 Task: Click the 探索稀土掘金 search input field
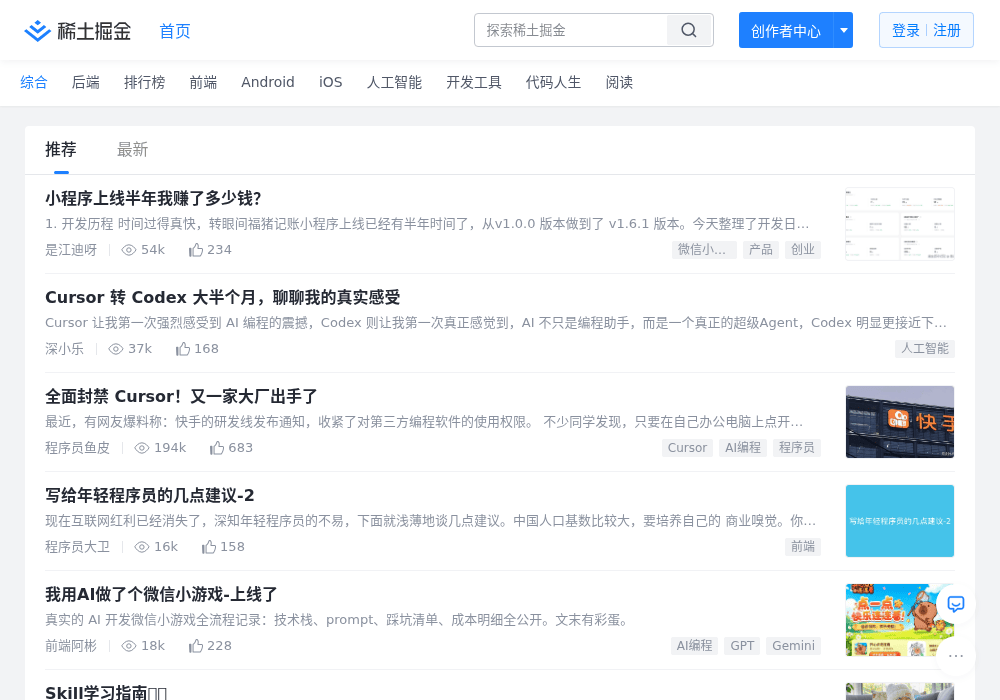point(571,30)
